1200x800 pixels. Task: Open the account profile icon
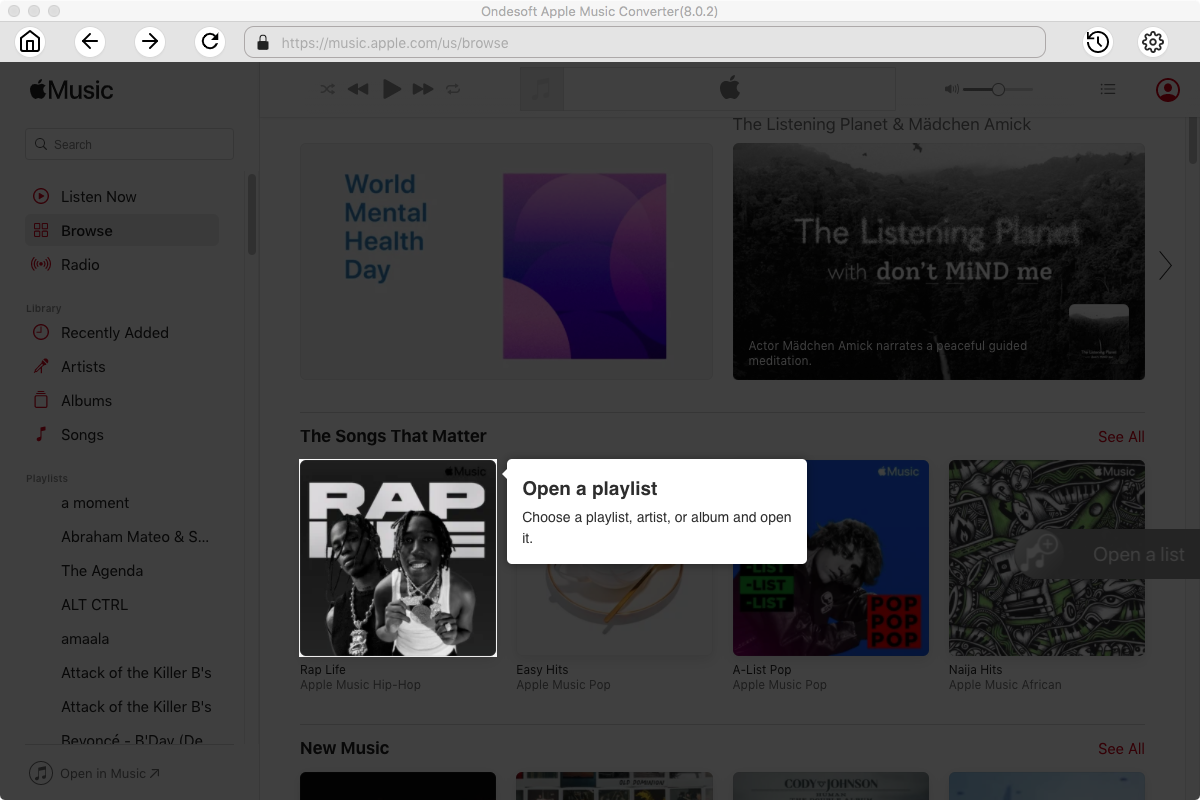click(1167, 90)
